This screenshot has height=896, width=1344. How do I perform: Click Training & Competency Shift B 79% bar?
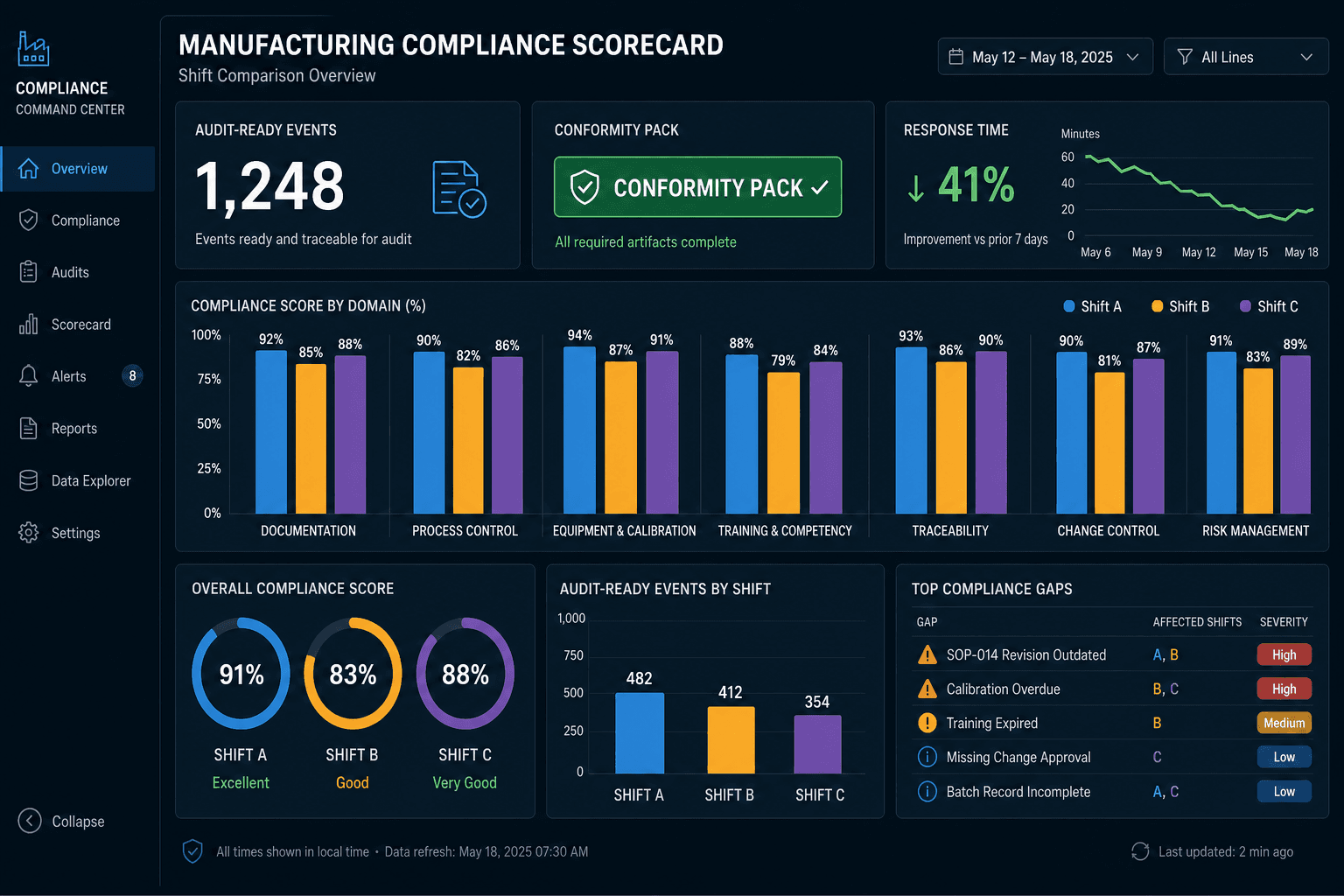coord(783,443)
